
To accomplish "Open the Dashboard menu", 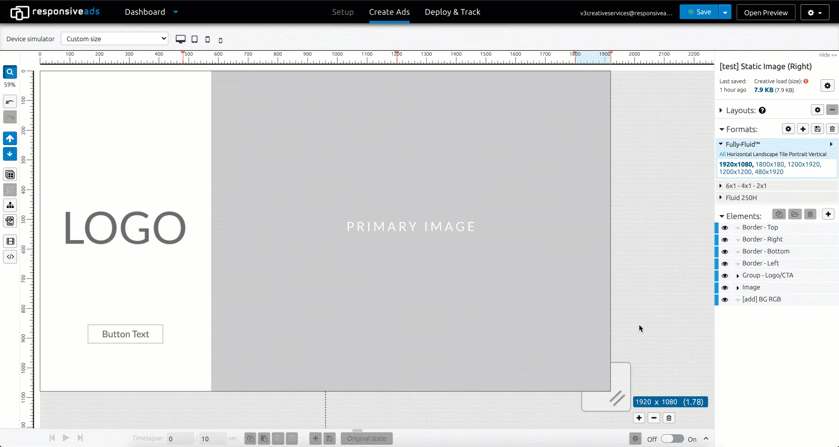I will click(145, 12).
